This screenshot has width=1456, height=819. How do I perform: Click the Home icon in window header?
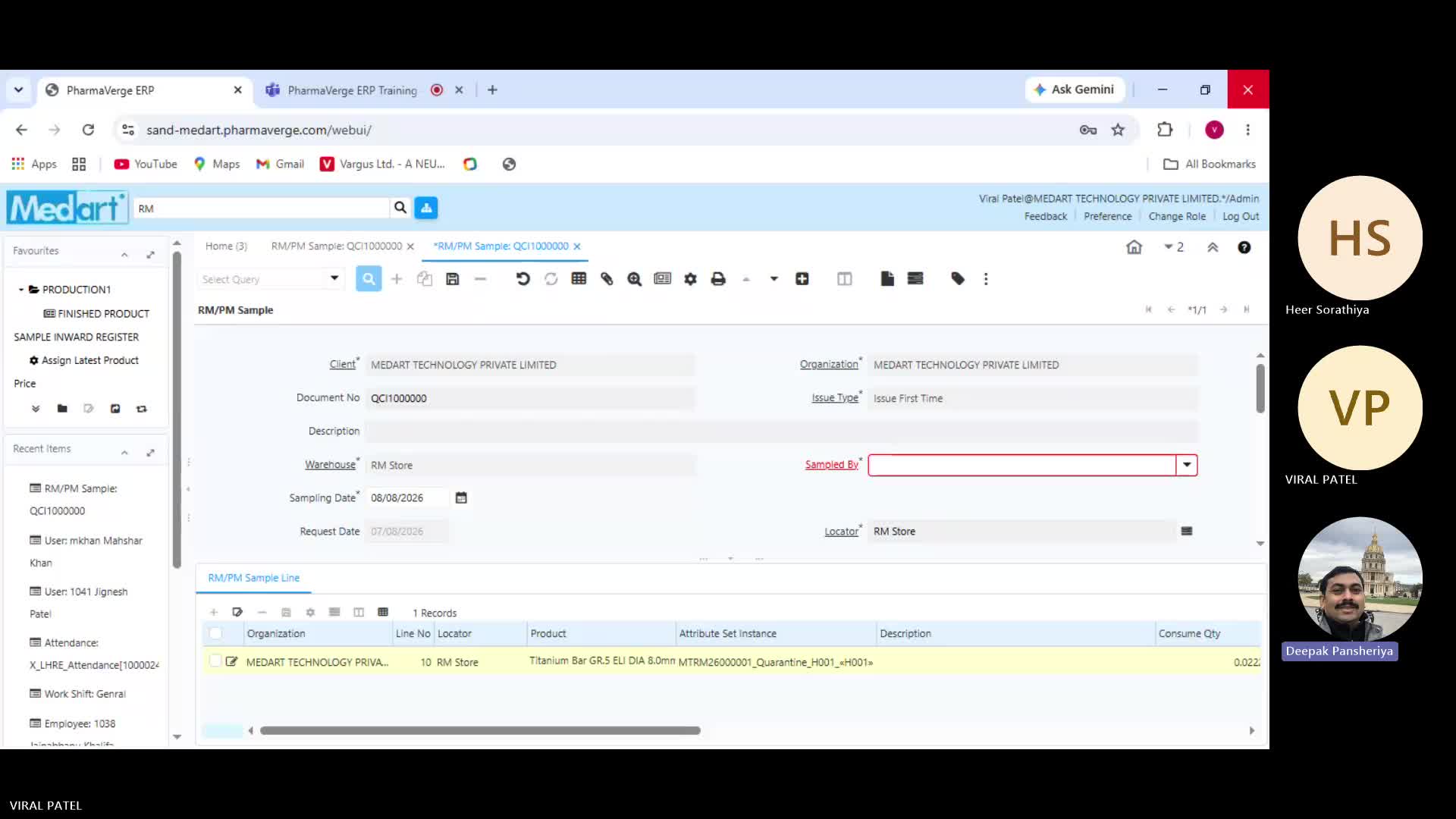(x=1134, y=247)
